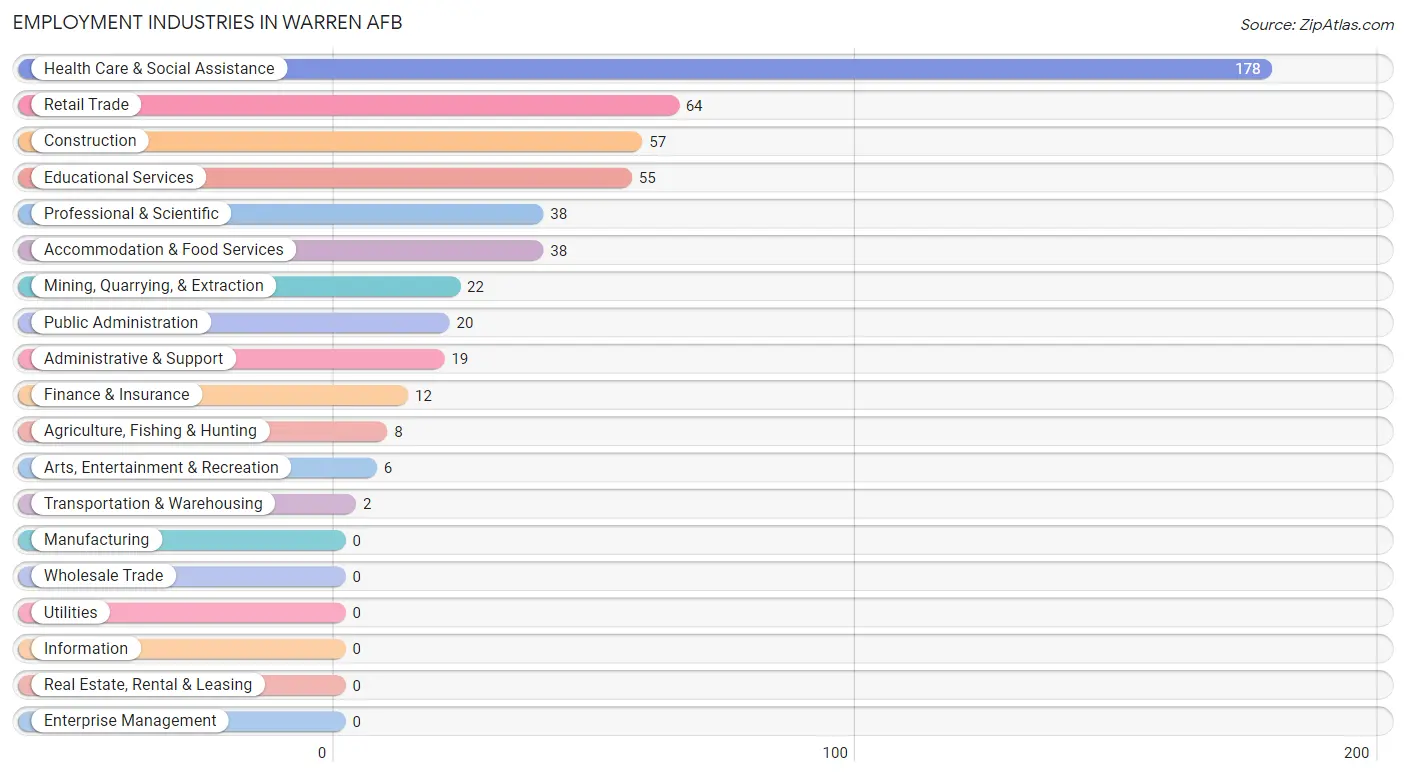This screenshot has height=776, width=1406.
Task: Click the Professional & Scientific label
Action: pyautogui.click(x=131, y=213)
